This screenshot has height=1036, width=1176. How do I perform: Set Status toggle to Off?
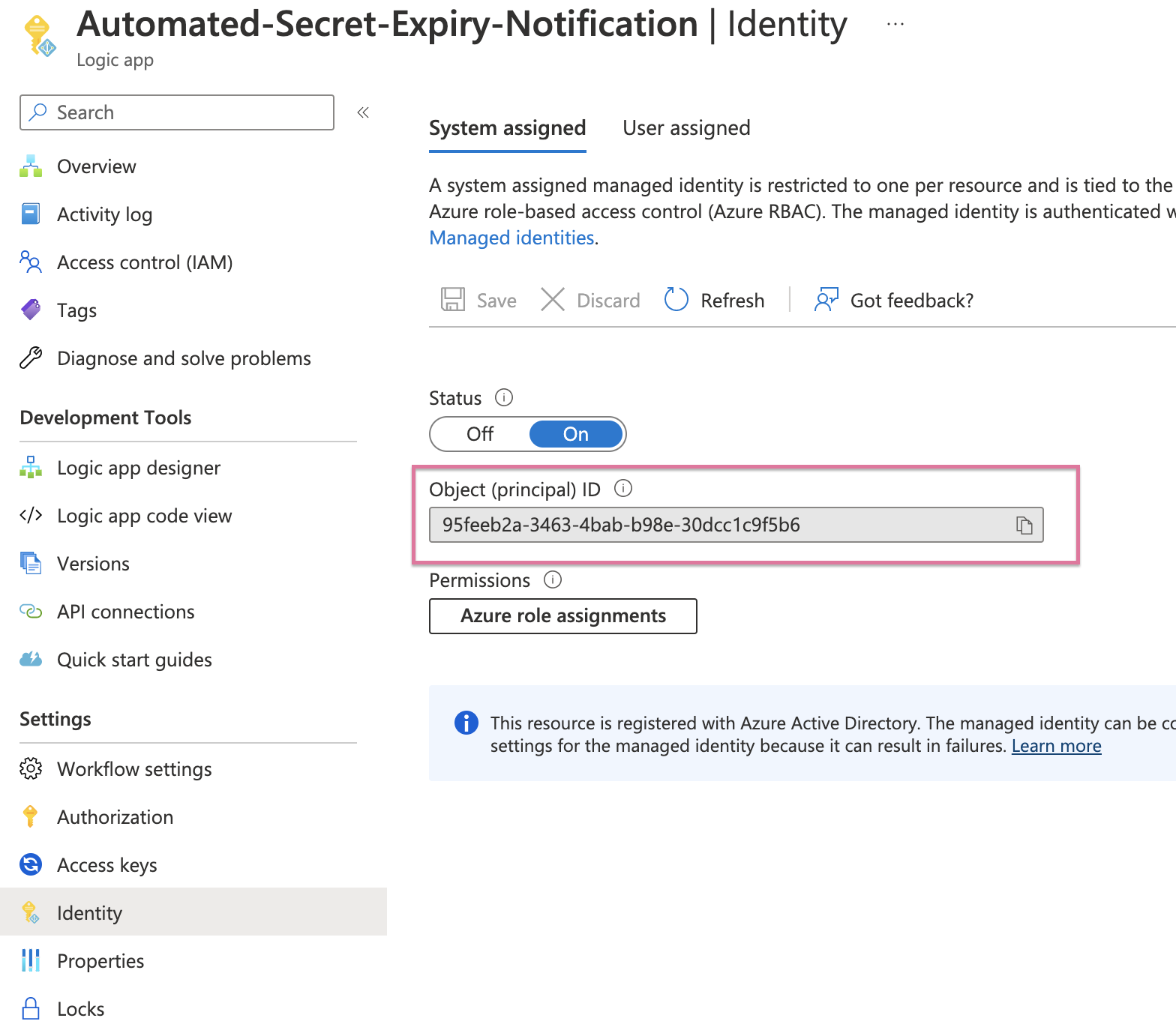(x=480, y=434)
